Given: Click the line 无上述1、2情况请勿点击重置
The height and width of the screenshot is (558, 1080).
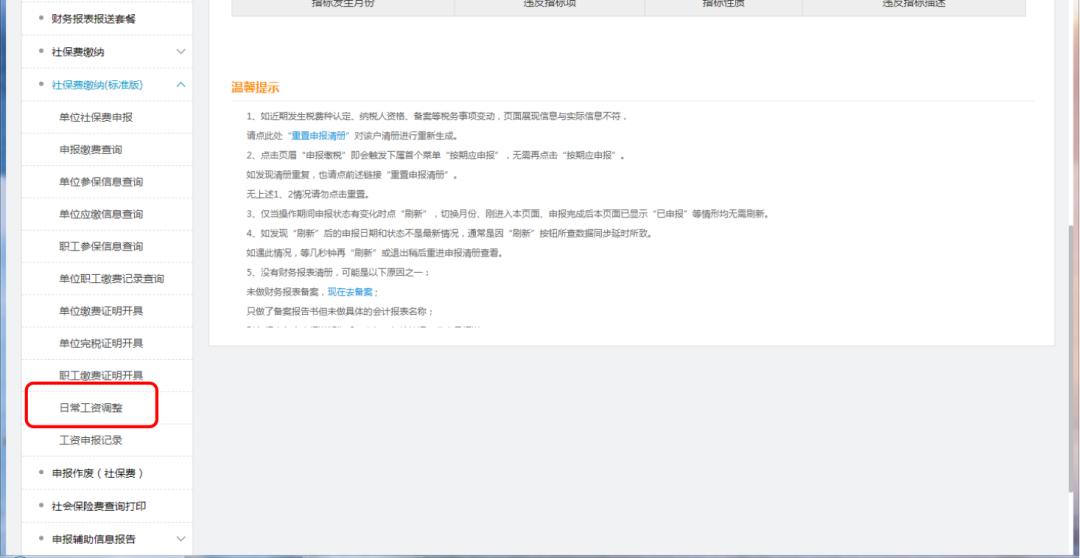Looking at the screenshot, I should click(x=308, y=194).
